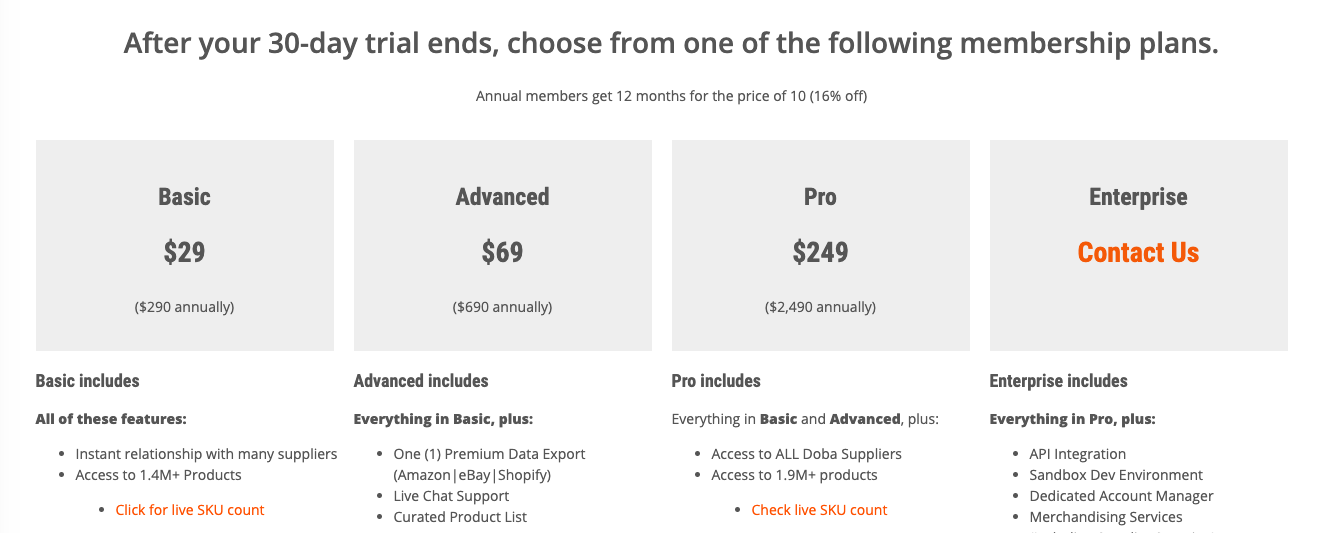Click the Basic includes heading
Screen dimensions: 1322x533
88,381
